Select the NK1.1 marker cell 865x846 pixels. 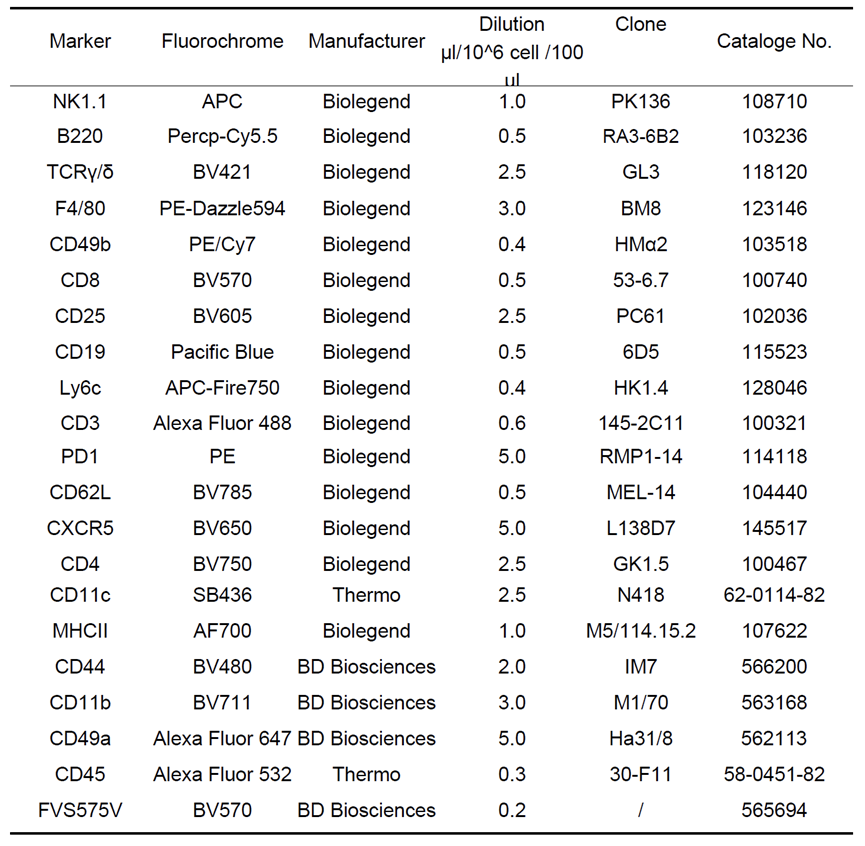click(80, 101)
